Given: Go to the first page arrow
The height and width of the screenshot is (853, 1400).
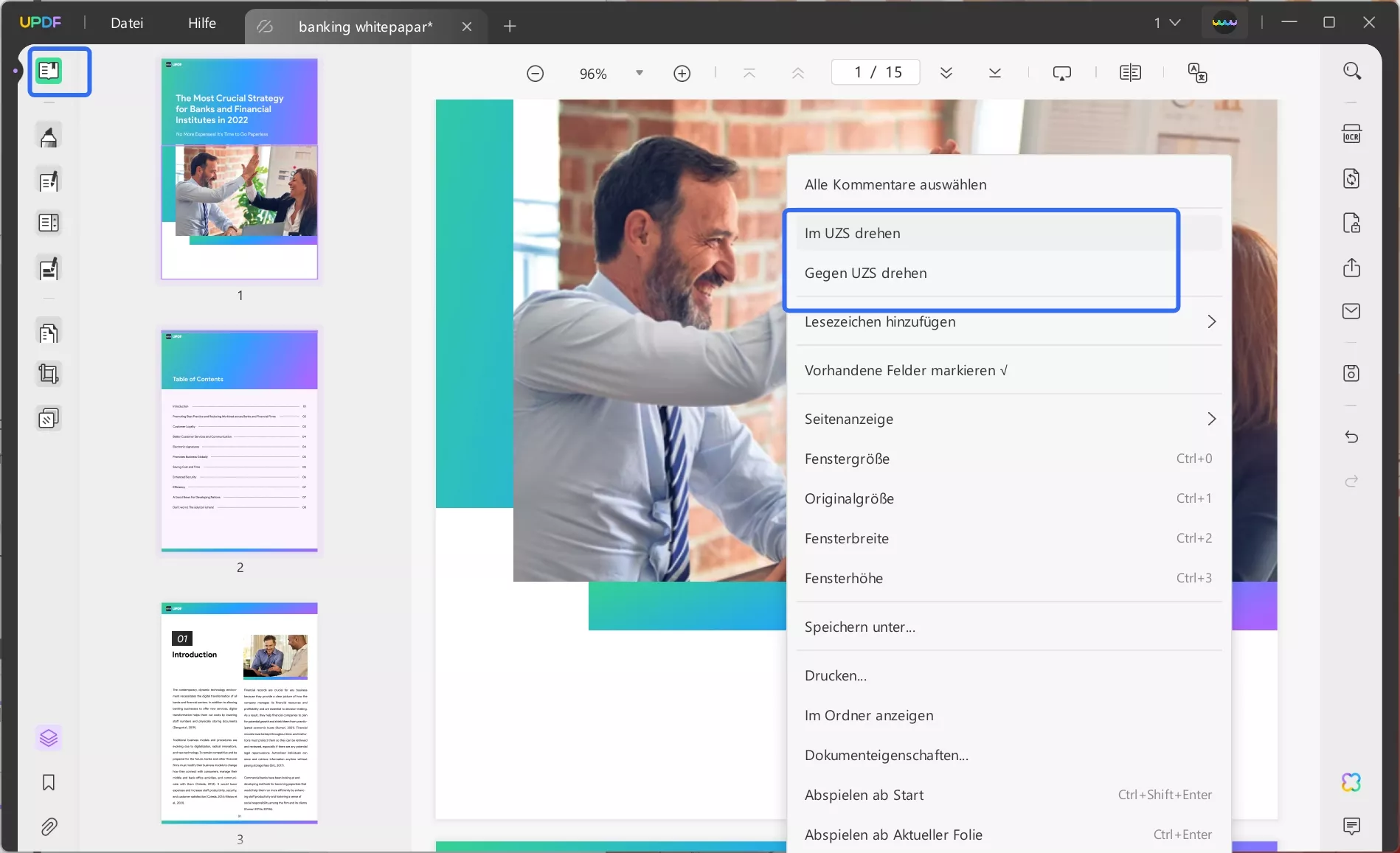Looking at the screenshot, I should pos(749,73).
